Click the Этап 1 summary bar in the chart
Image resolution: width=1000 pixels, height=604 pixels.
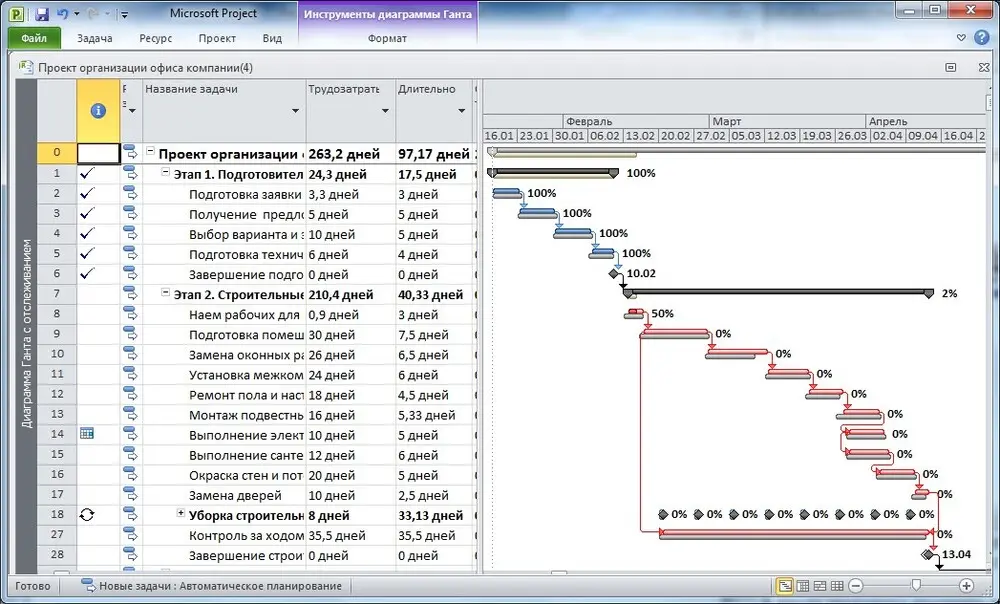point(553,172)
